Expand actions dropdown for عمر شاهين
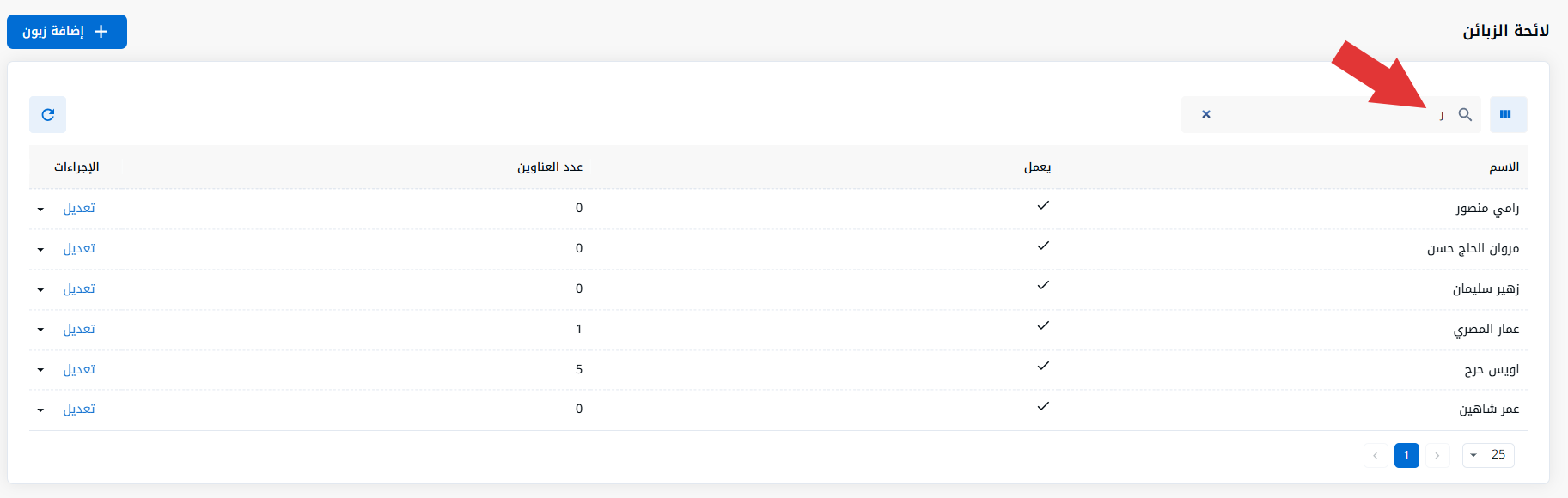The image size is (1568, 498). tap(40, 410)
